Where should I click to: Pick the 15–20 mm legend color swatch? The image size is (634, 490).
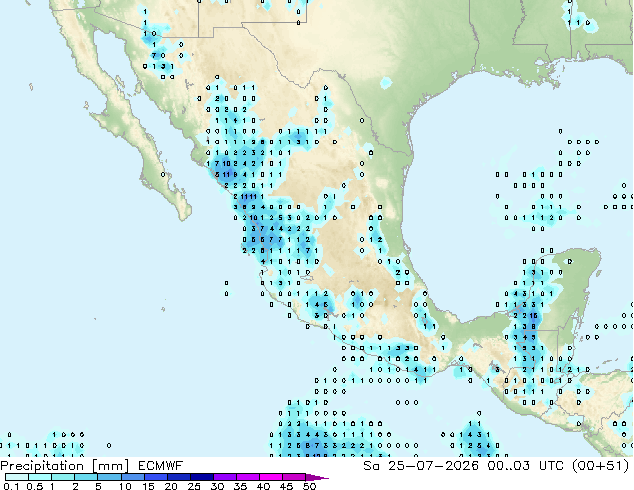point(155,477)
